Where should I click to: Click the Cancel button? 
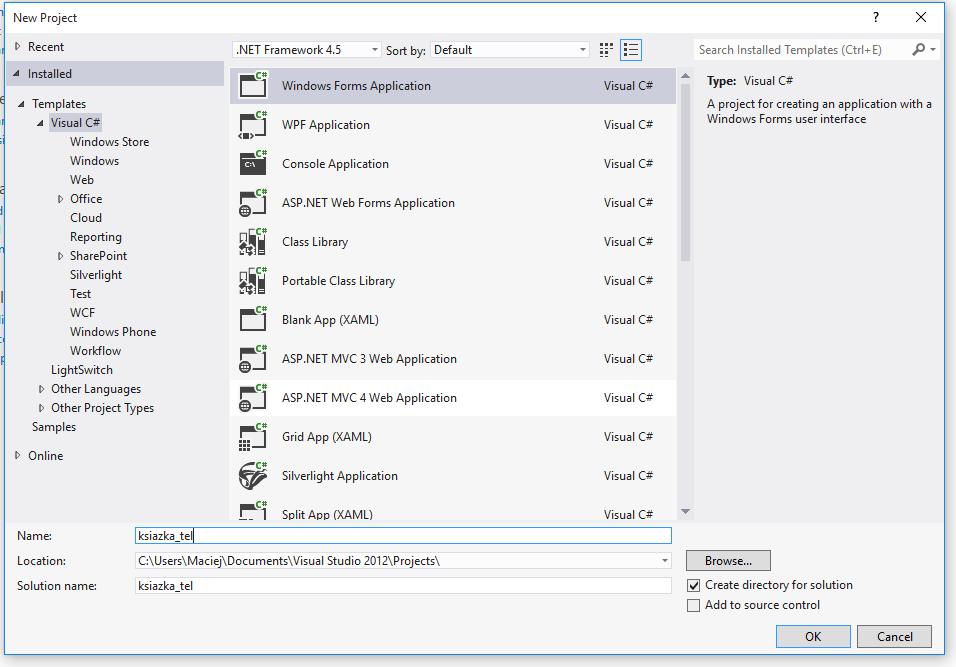(894, 637)
